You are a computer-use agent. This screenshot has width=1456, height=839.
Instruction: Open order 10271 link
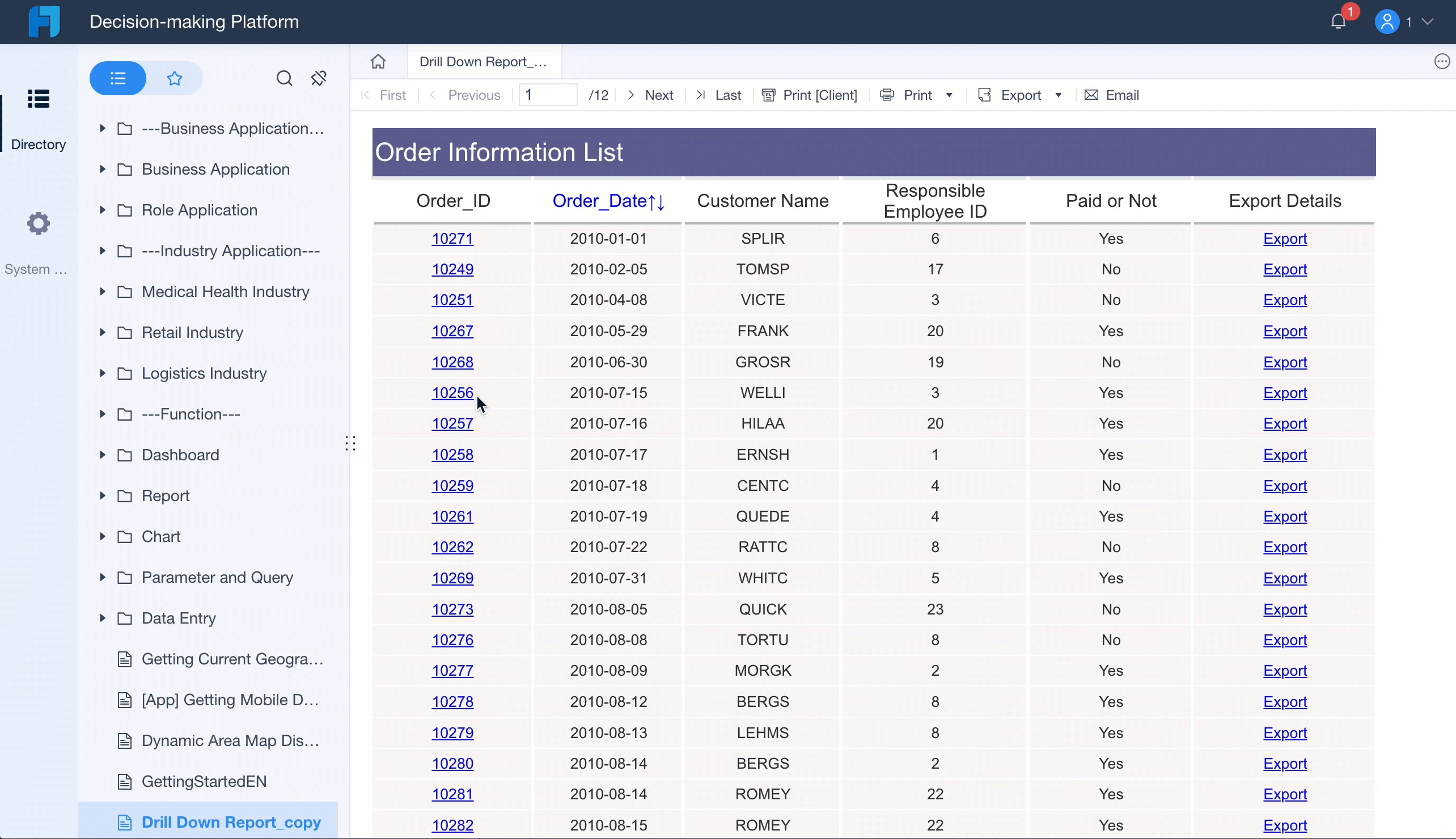coord(453,239)
